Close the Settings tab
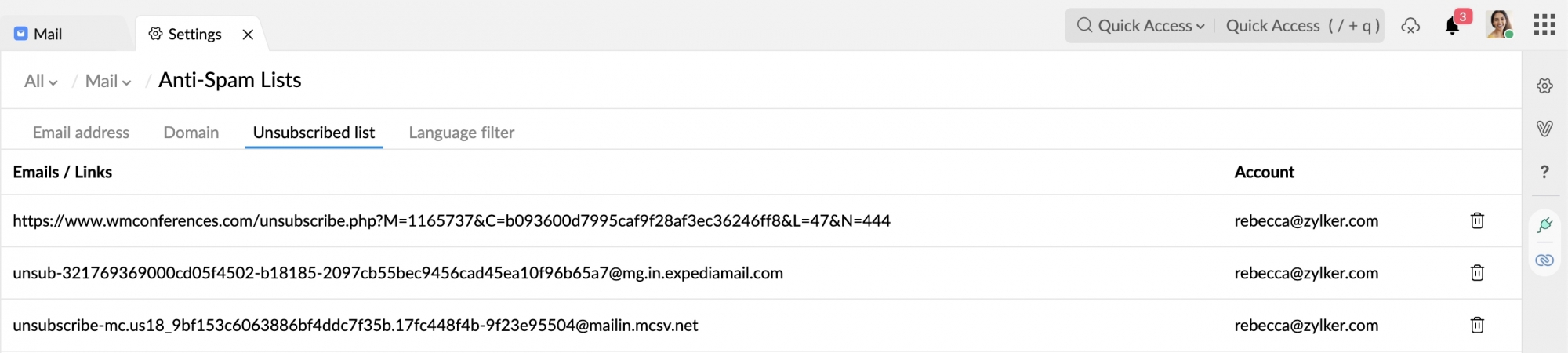Viewport: 1568px width, 353px height. (x=248, y=35)
